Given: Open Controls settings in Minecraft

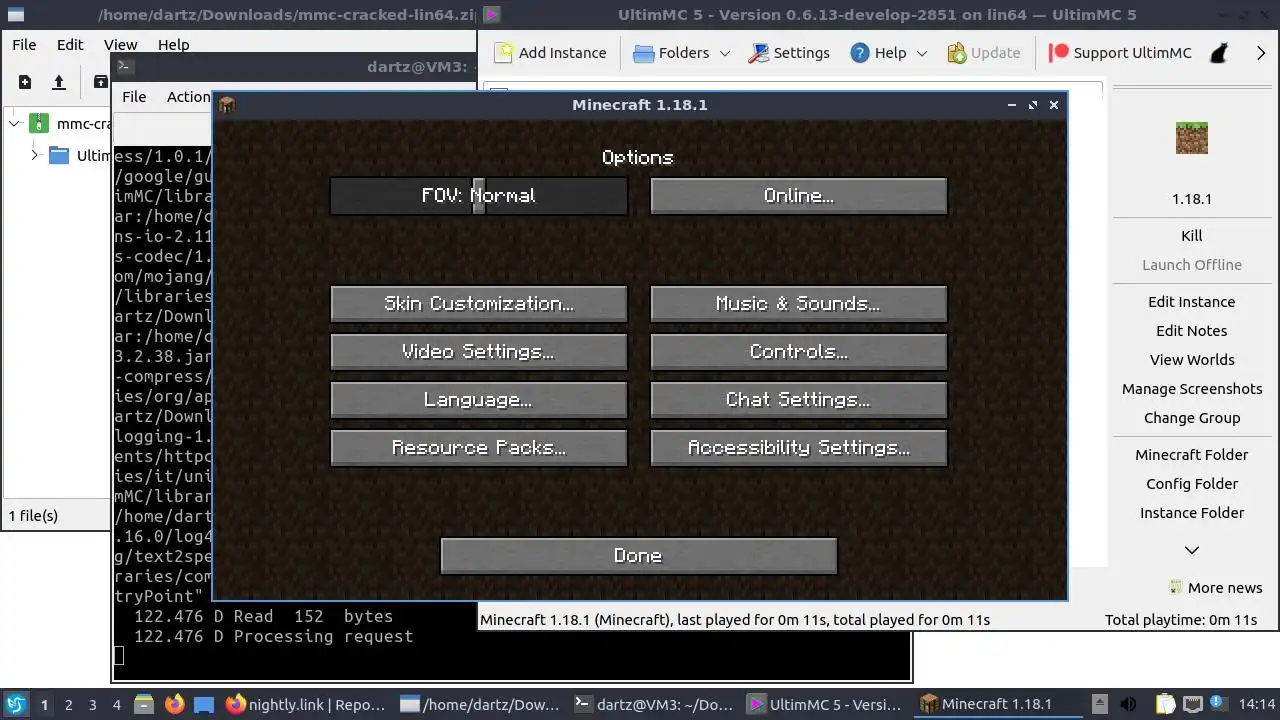Looking at the screenshot, I should (x=799, y=352).
